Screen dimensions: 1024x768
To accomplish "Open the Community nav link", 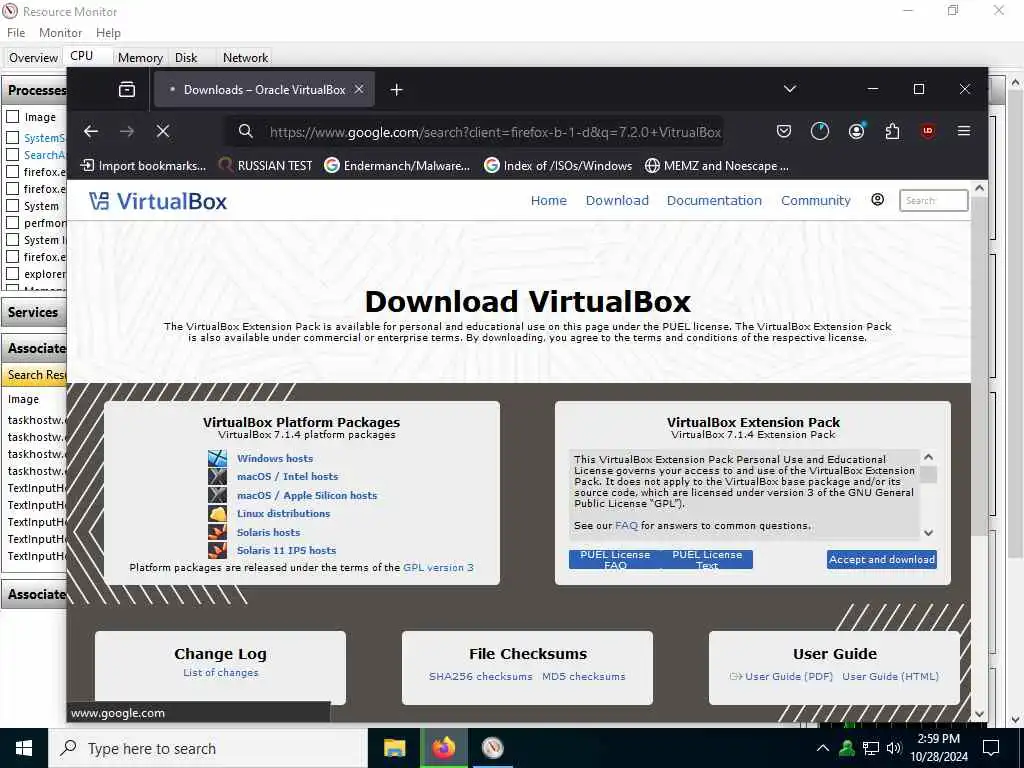I will (816, 200).
